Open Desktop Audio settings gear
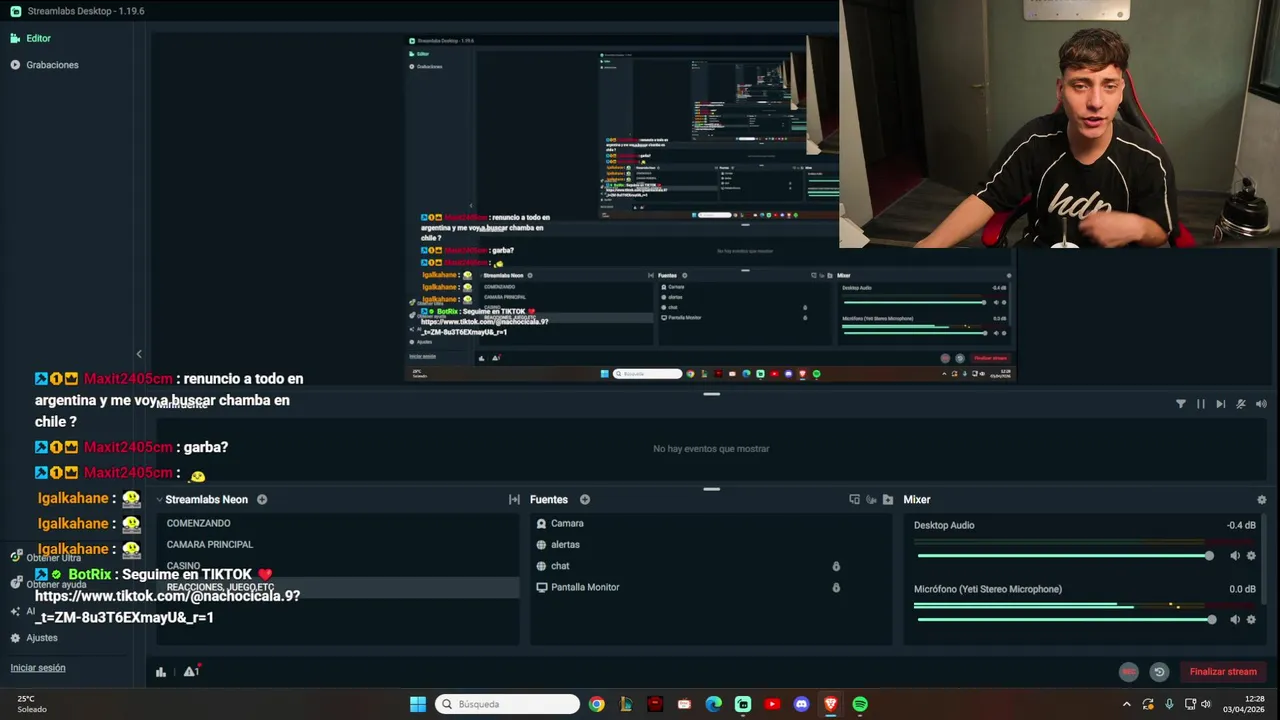Screen dimensions: 1280x720 click(x=1251, y=556)
